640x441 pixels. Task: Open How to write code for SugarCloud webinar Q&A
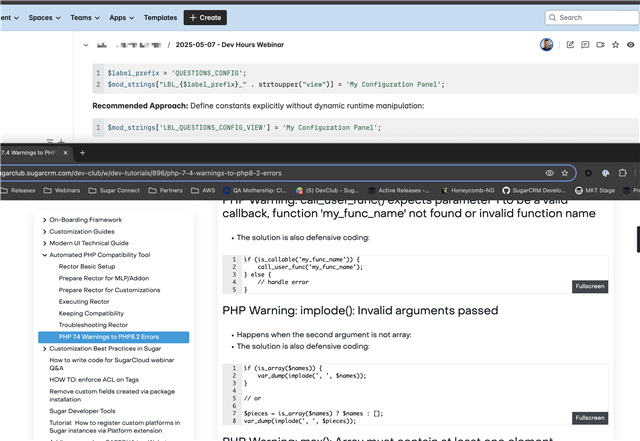(111, 364)
